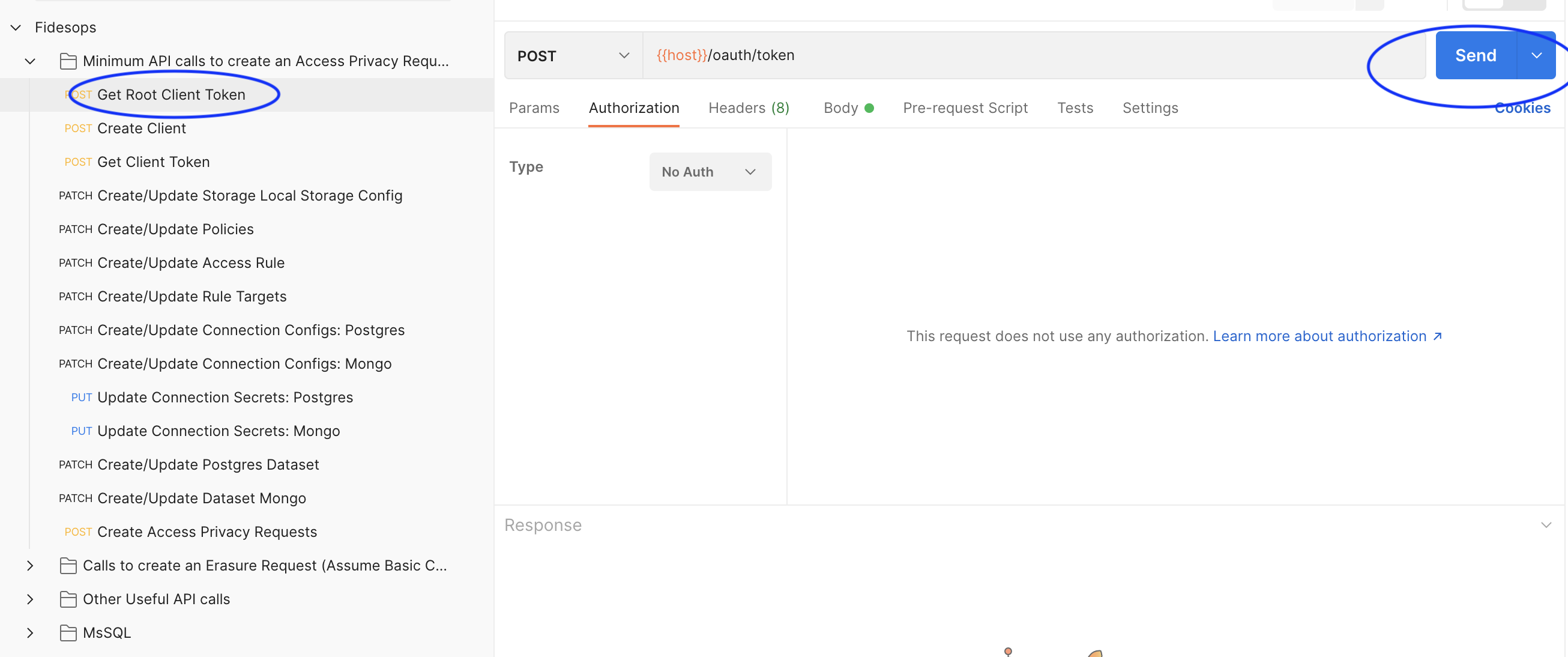Open the Pre-request Script tab
The width and height of the screenshot is (1568, 657).
tap(965, 107)
